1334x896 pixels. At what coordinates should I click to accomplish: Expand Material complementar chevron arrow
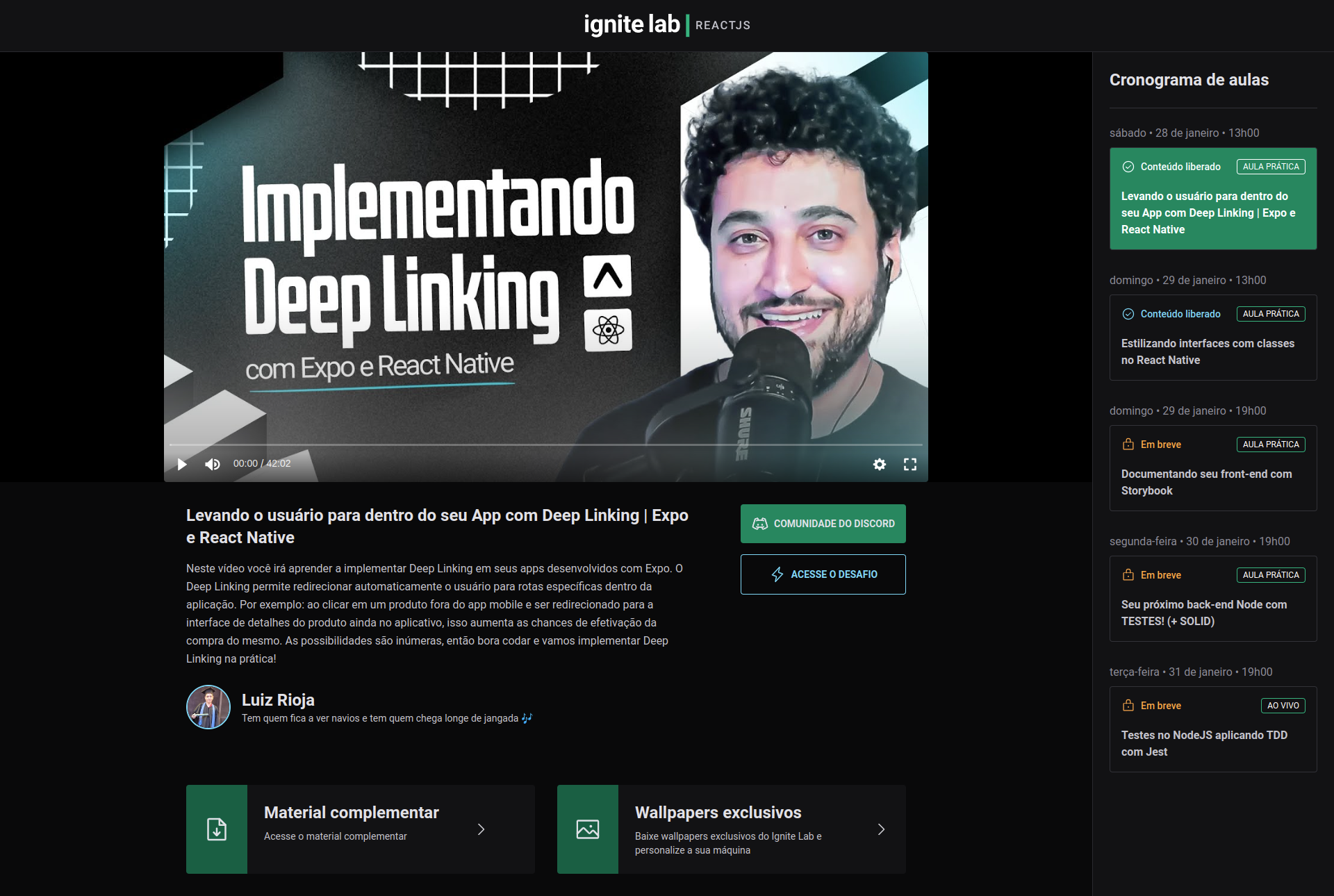pyautogui.click(x=481, y=829)
